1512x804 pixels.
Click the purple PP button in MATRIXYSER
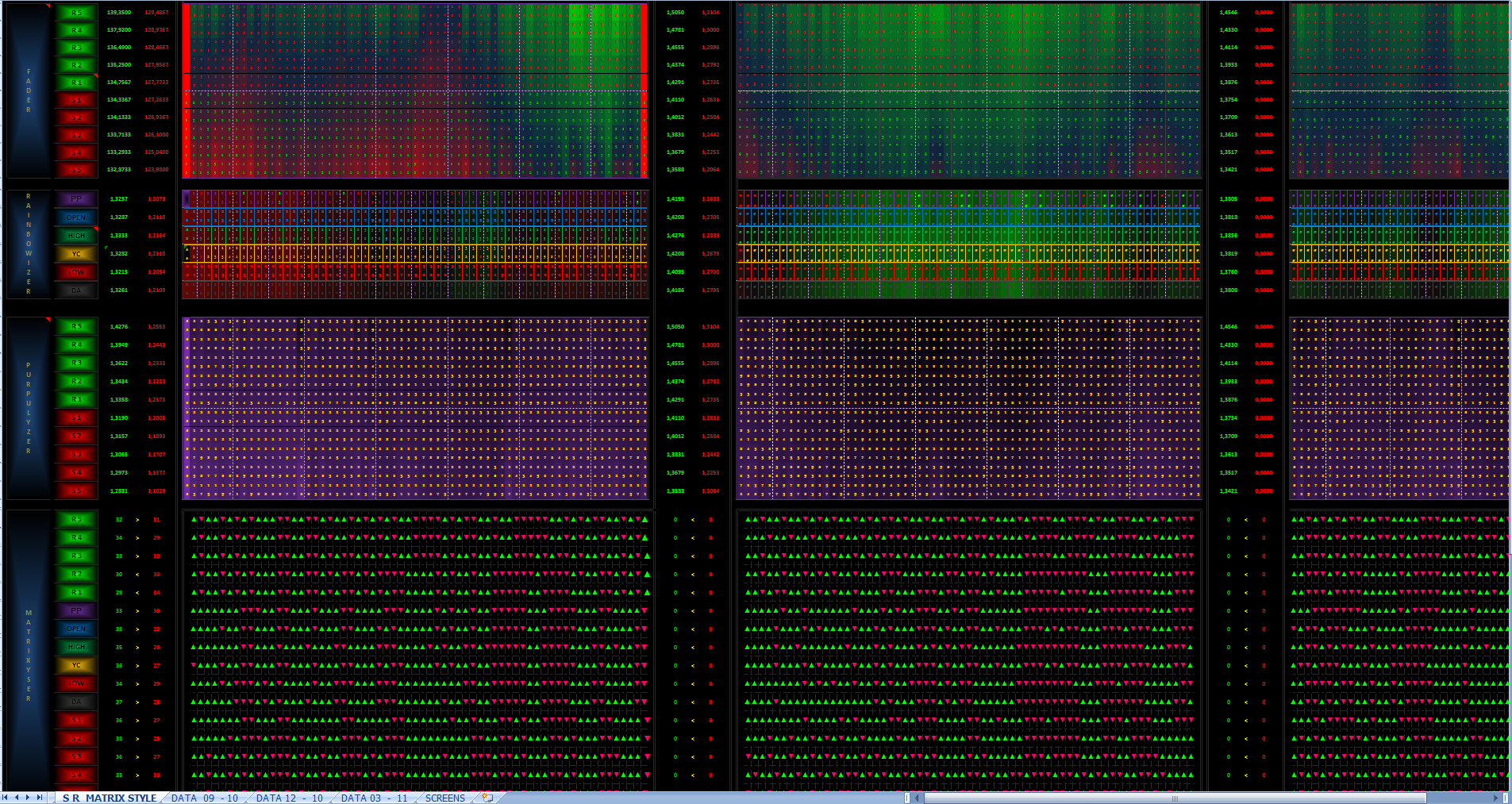tap(76, 611)
